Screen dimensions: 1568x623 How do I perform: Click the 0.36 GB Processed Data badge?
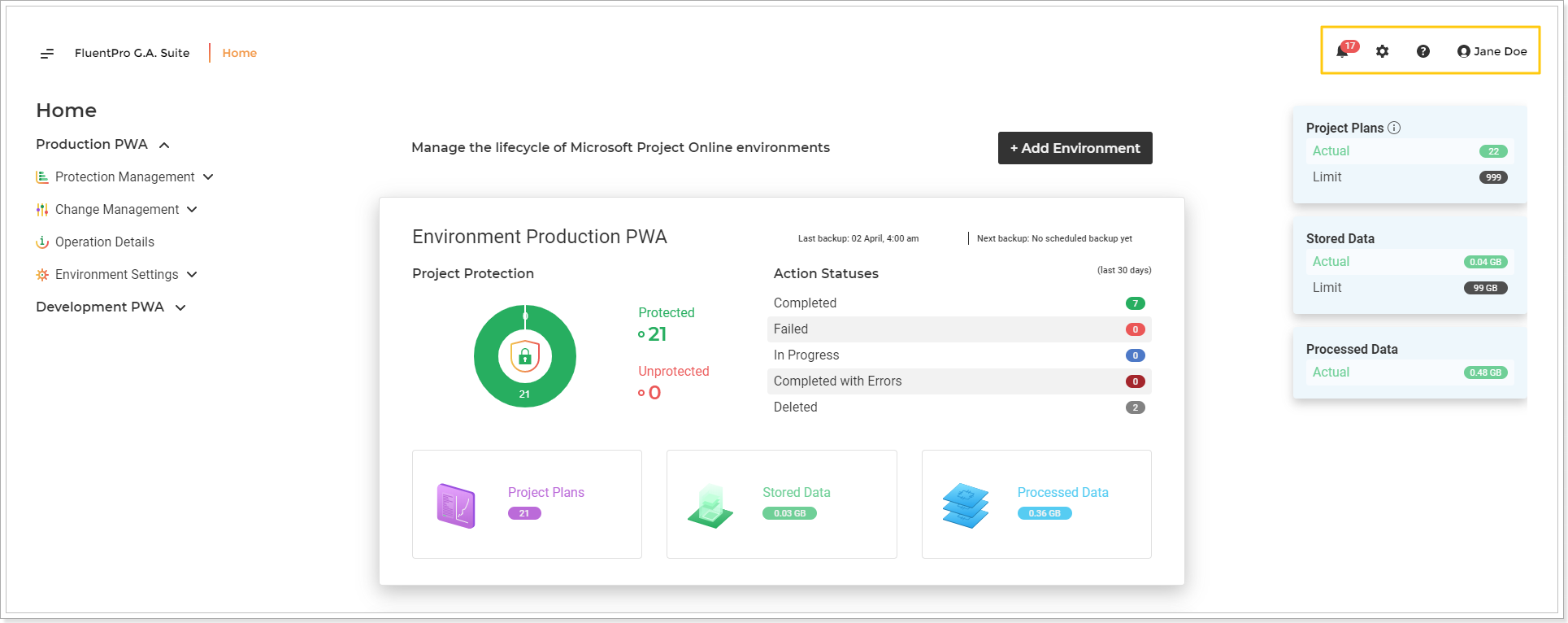coord(1045,513)
